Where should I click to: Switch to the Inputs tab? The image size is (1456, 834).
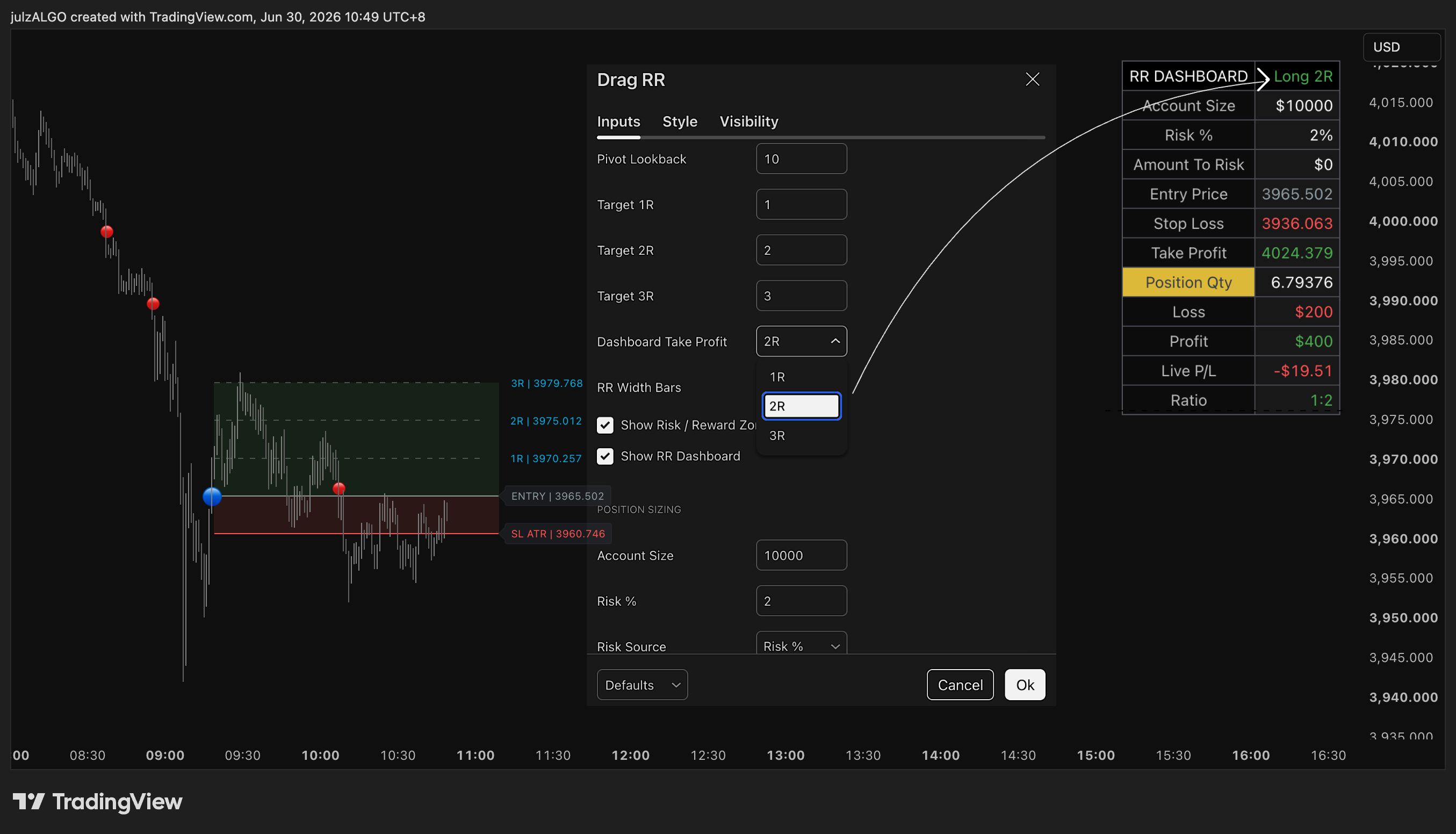pyautogui.click(x=618, y=121)
